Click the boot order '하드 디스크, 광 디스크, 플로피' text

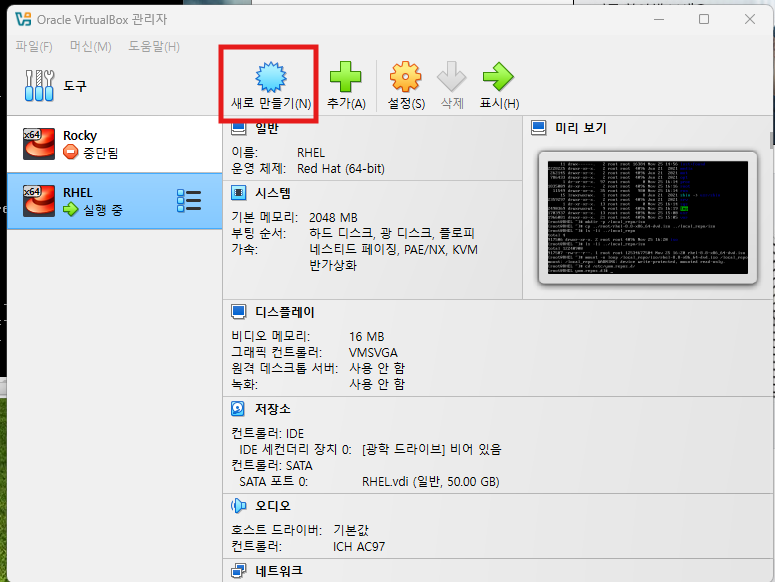pyautogui.click(x=392, y=233)
